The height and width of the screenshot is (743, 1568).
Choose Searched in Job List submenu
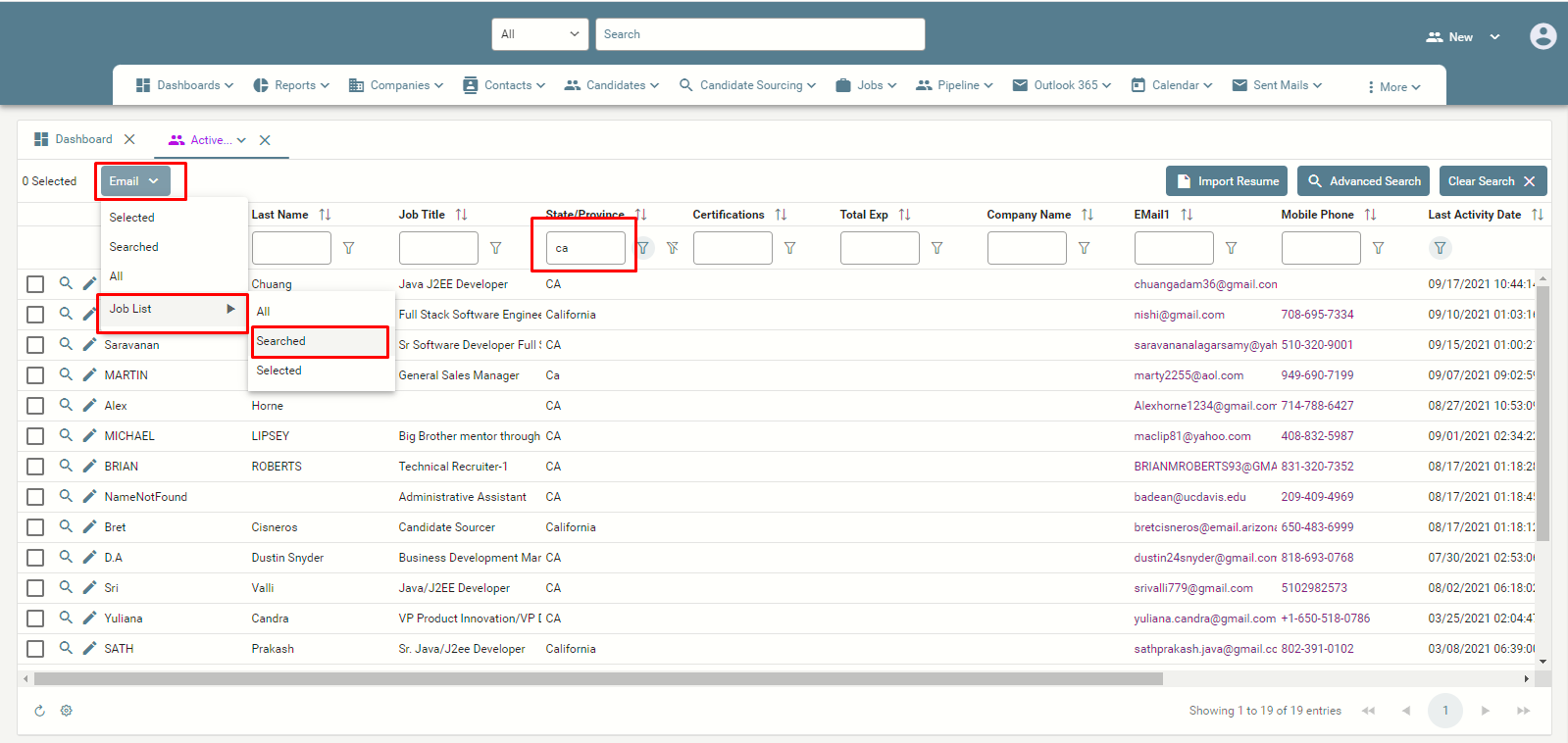[x=320, y=341]
